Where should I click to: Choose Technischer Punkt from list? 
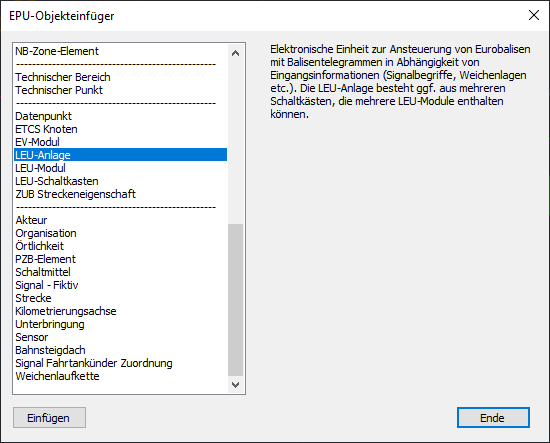(121, 90)
